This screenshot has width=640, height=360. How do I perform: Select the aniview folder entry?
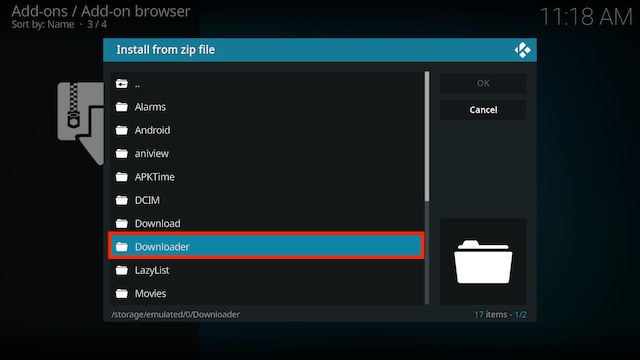coord(267,153)
